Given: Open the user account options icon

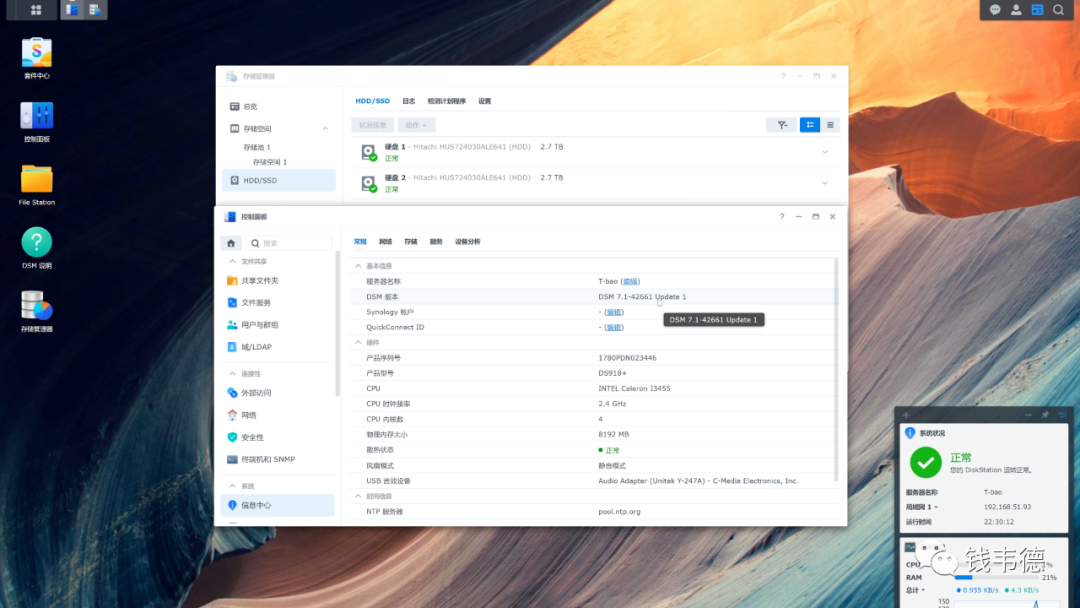Looking at the screenshot, I should point(1016,10).
